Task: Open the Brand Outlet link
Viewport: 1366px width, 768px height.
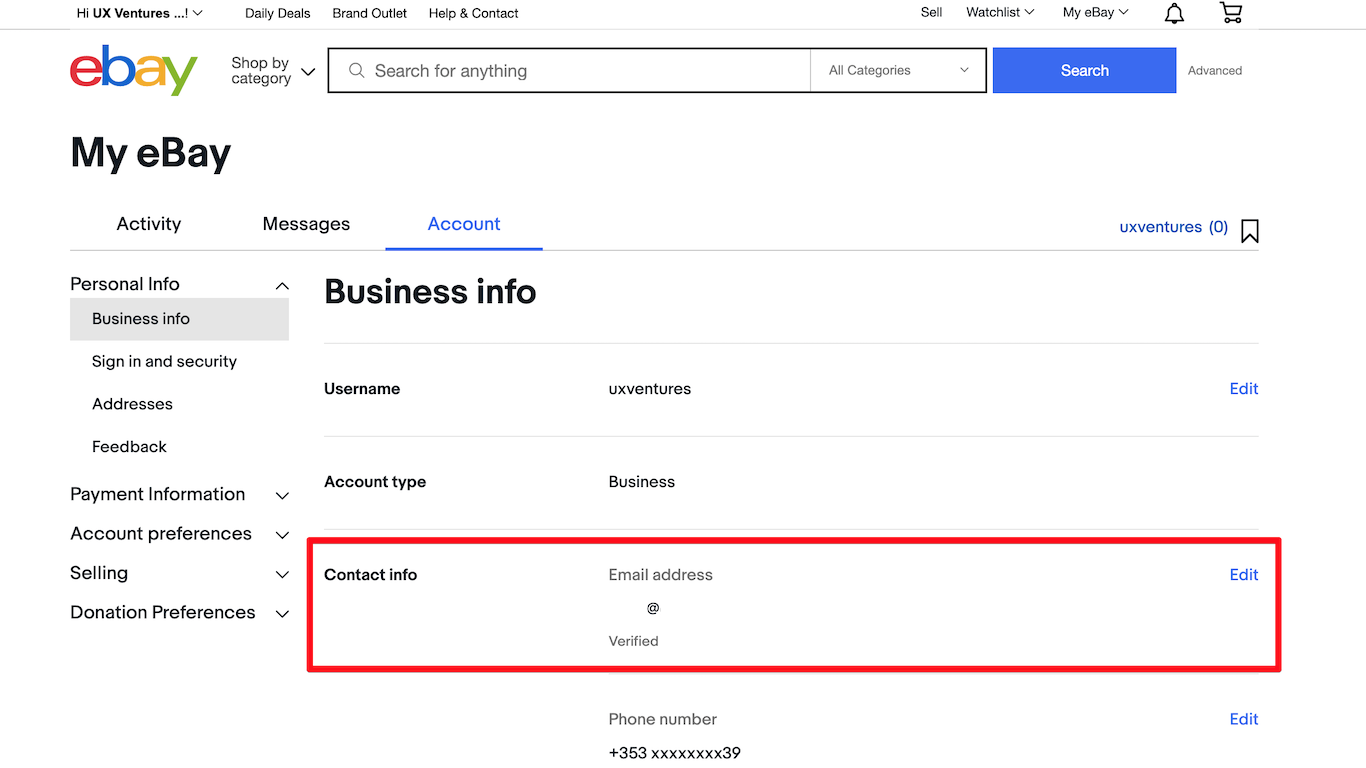Action: (x=370, y=13)
